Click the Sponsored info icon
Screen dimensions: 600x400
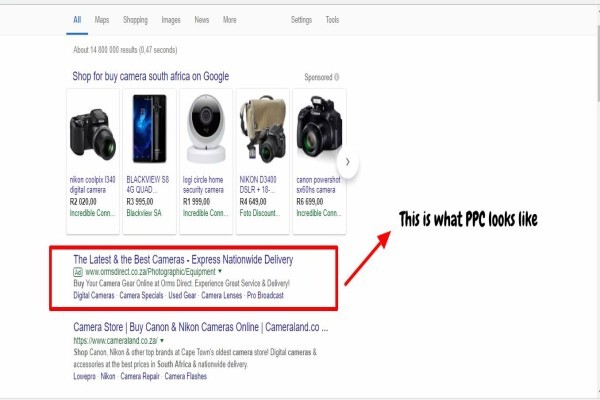point(337,77)
